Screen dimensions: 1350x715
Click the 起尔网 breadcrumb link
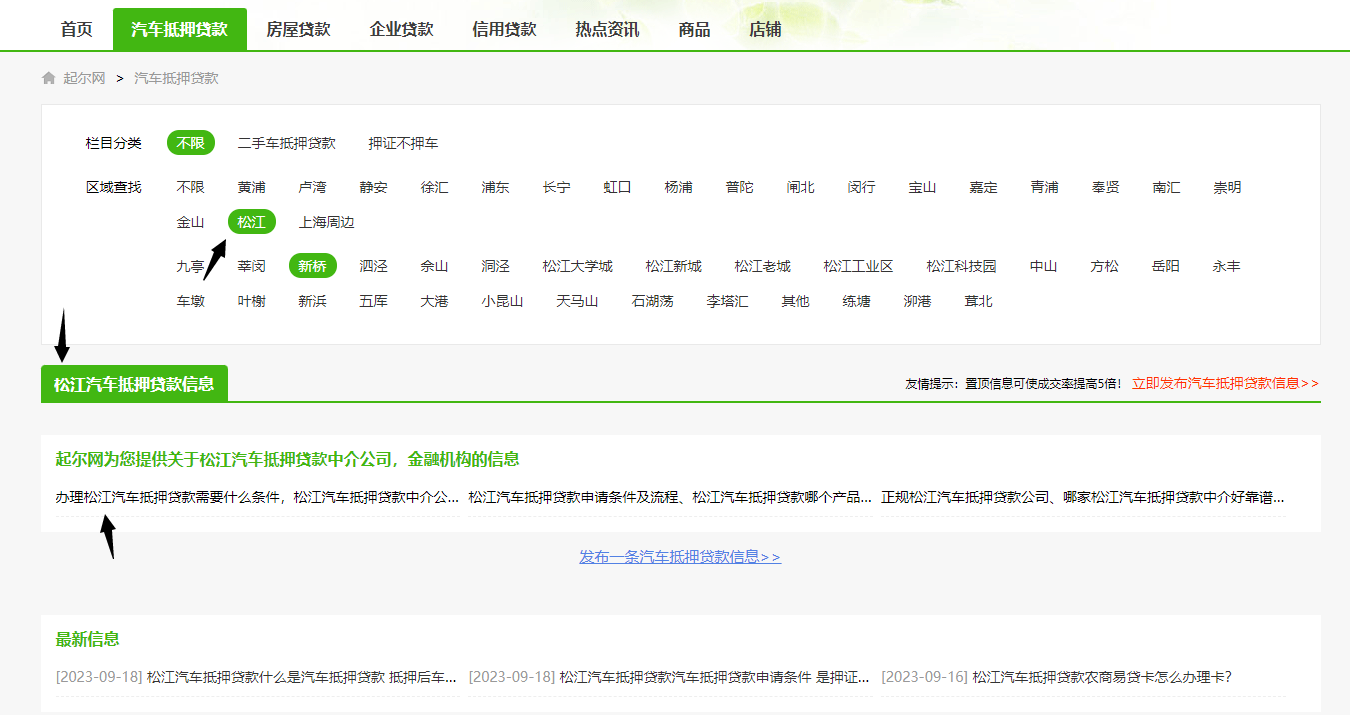[x=84, y=78]
